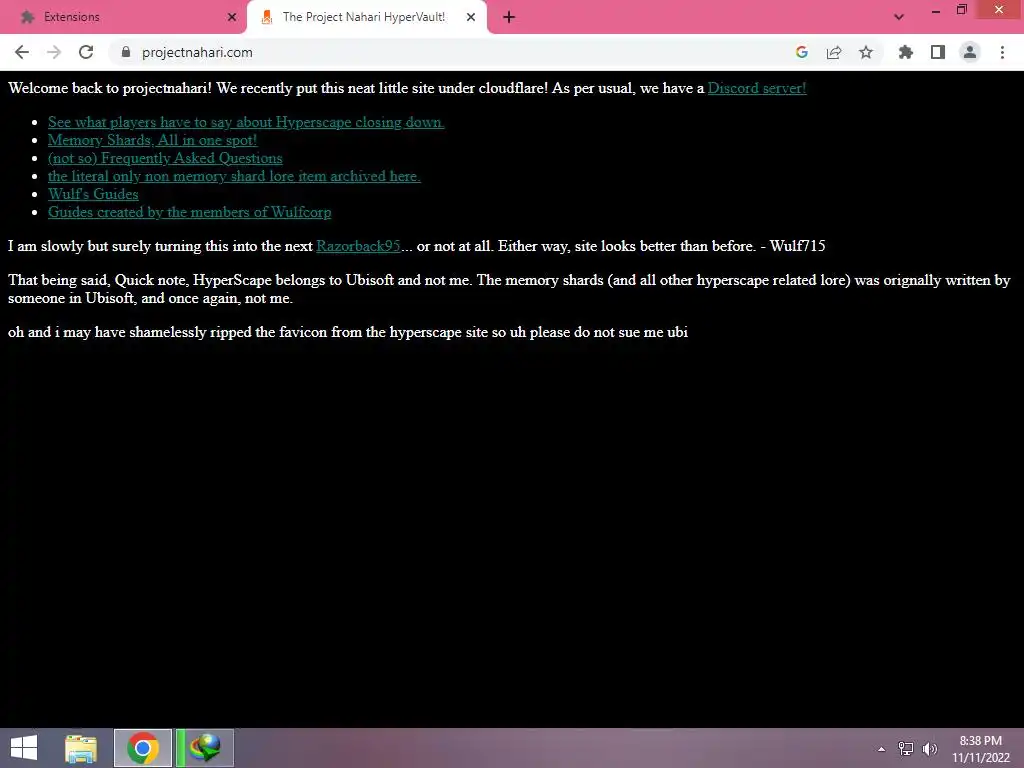The image size is (1024, 768).
Task: Open the Discord server link
Action: (757, 88)
